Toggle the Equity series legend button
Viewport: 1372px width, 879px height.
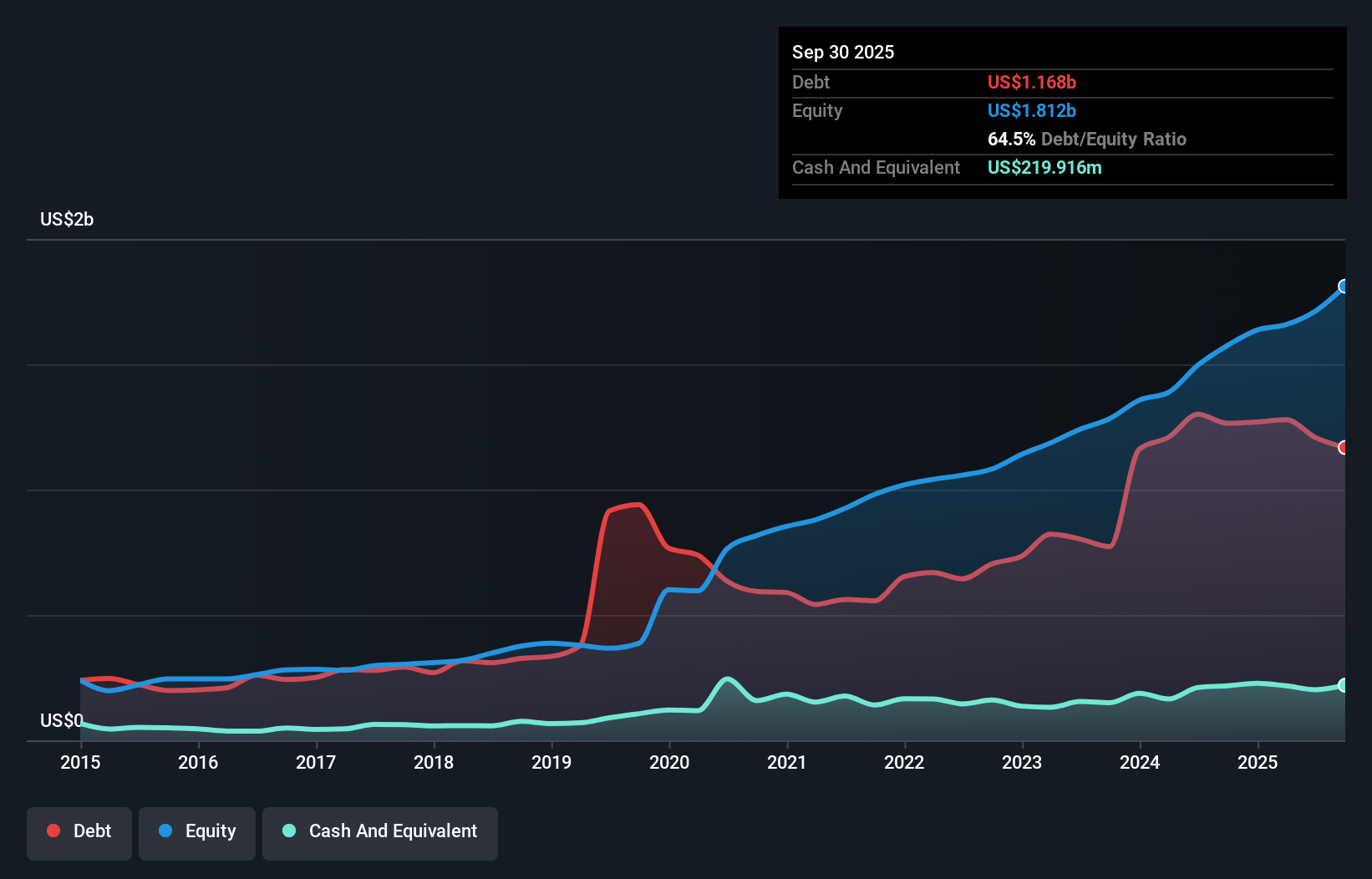(197, 833)
